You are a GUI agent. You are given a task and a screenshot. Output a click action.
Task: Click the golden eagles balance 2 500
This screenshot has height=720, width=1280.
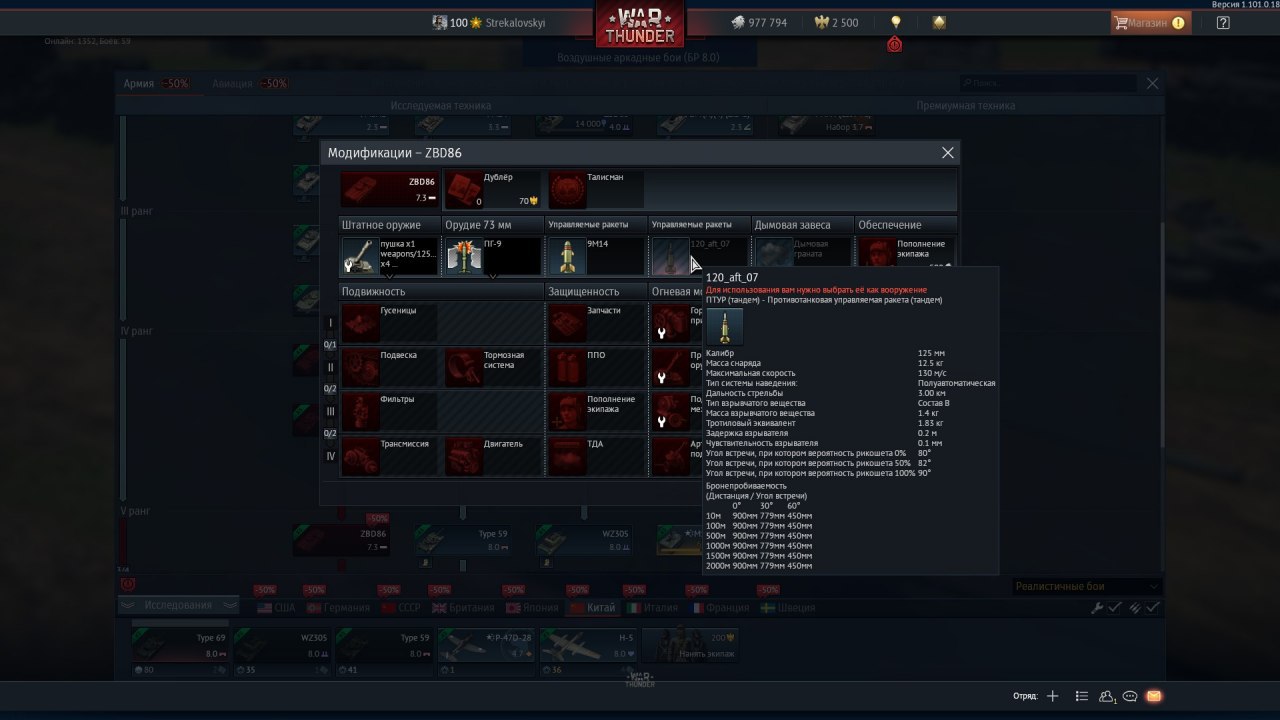coord(838,22)
